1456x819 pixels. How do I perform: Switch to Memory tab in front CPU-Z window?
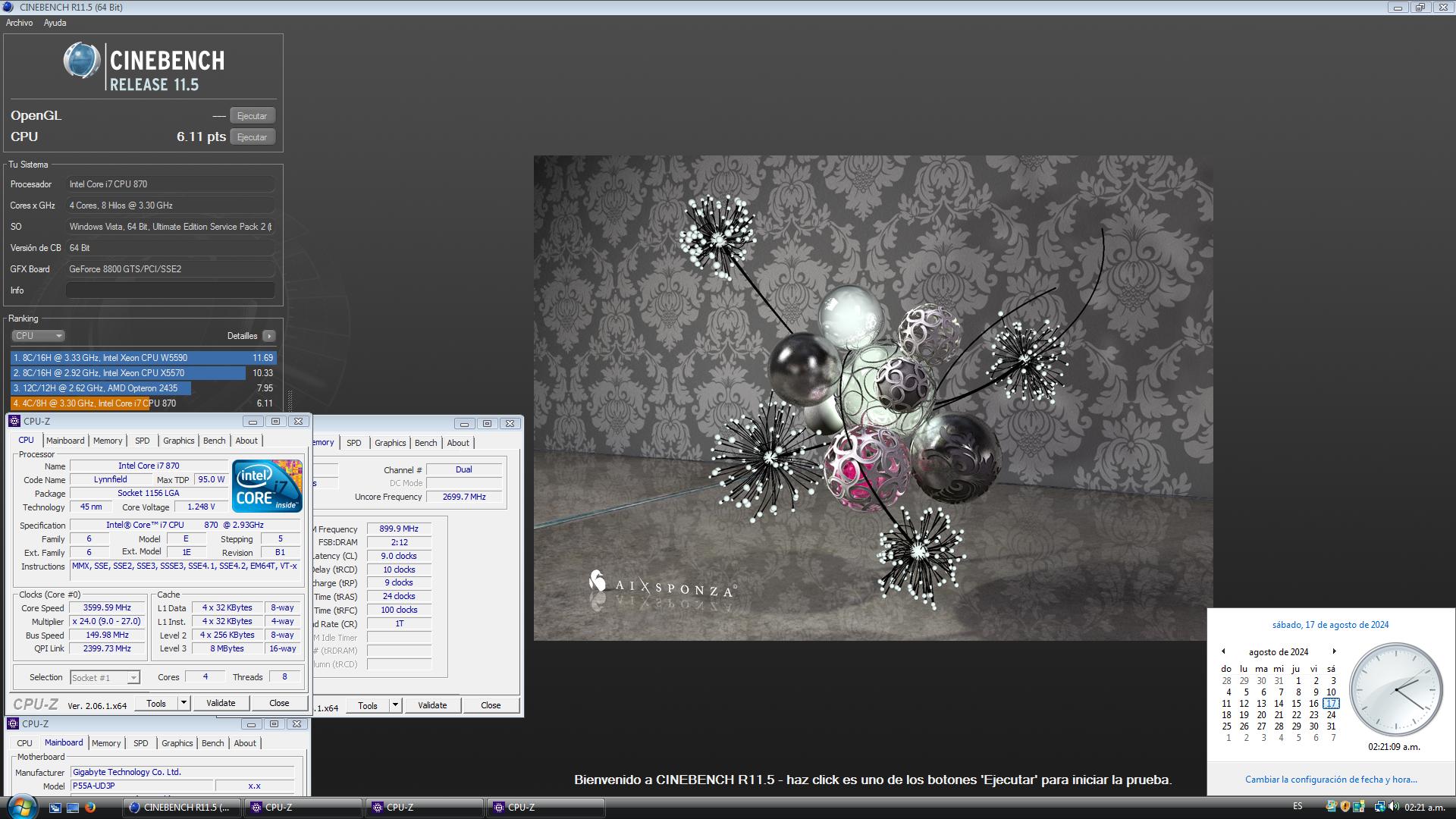coord(108,441)
